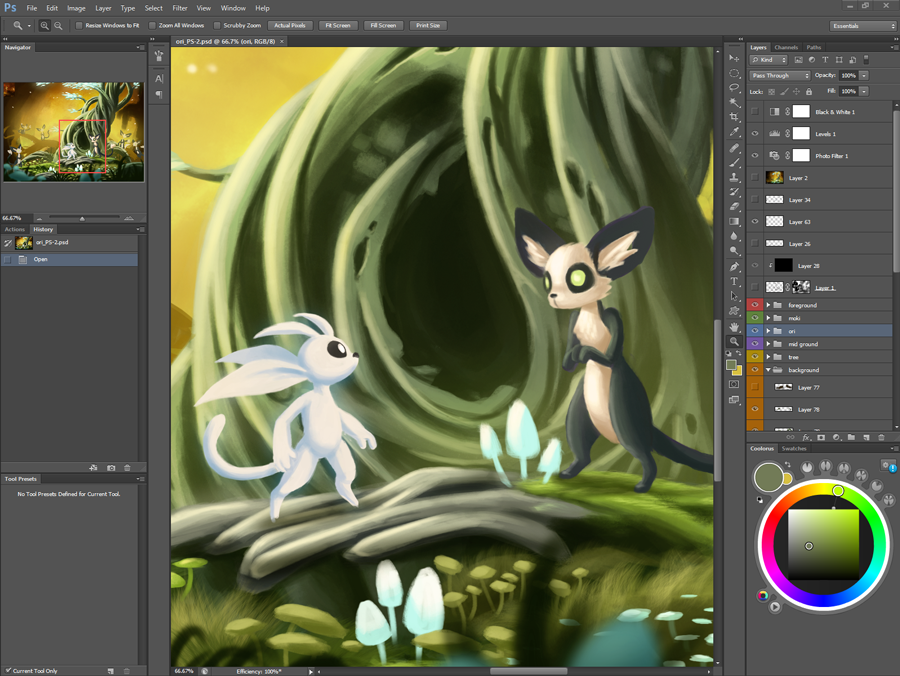Viewport: 900px width, 676px height.
Task: Select the Elliptical Marquee tool
Action: [x=734, y=73]
